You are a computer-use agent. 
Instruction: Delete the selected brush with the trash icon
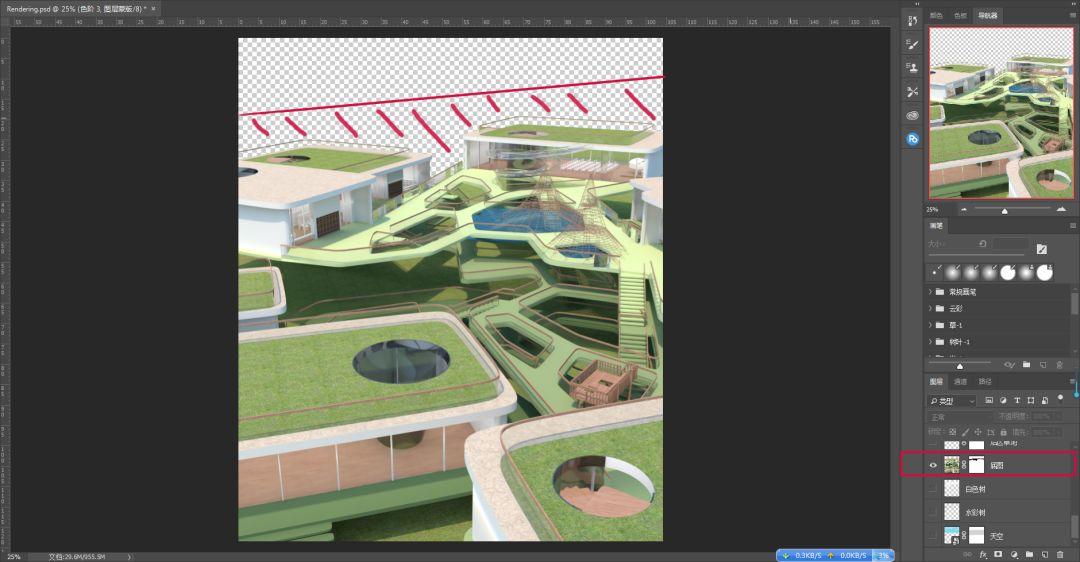pos(1059,365)
